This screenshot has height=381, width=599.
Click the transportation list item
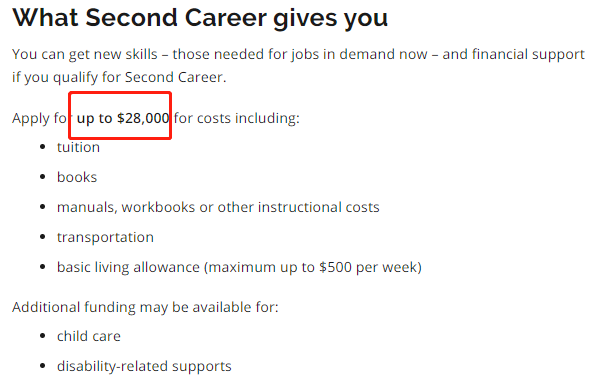[x=105, y=237]
